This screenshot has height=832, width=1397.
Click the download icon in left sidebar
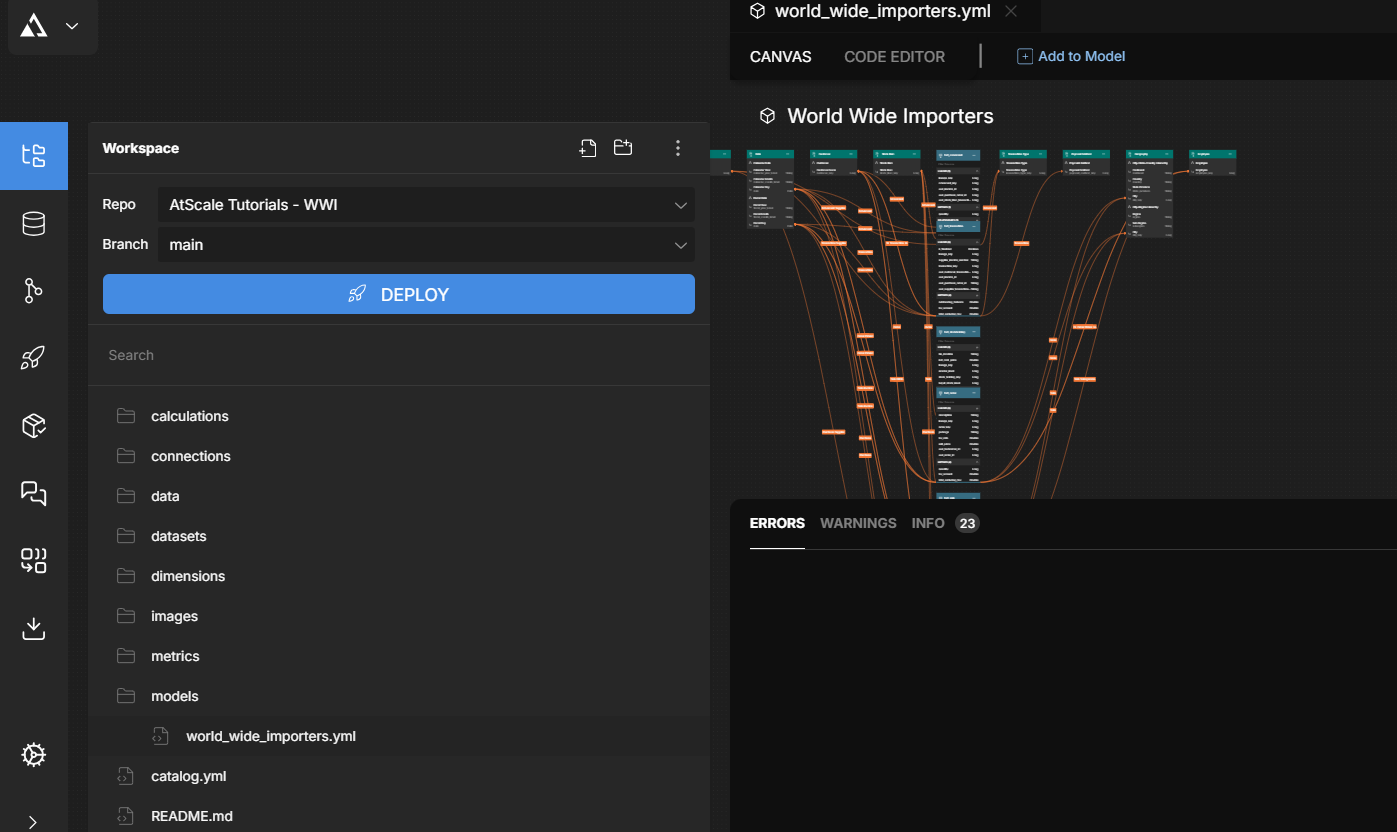34,628
